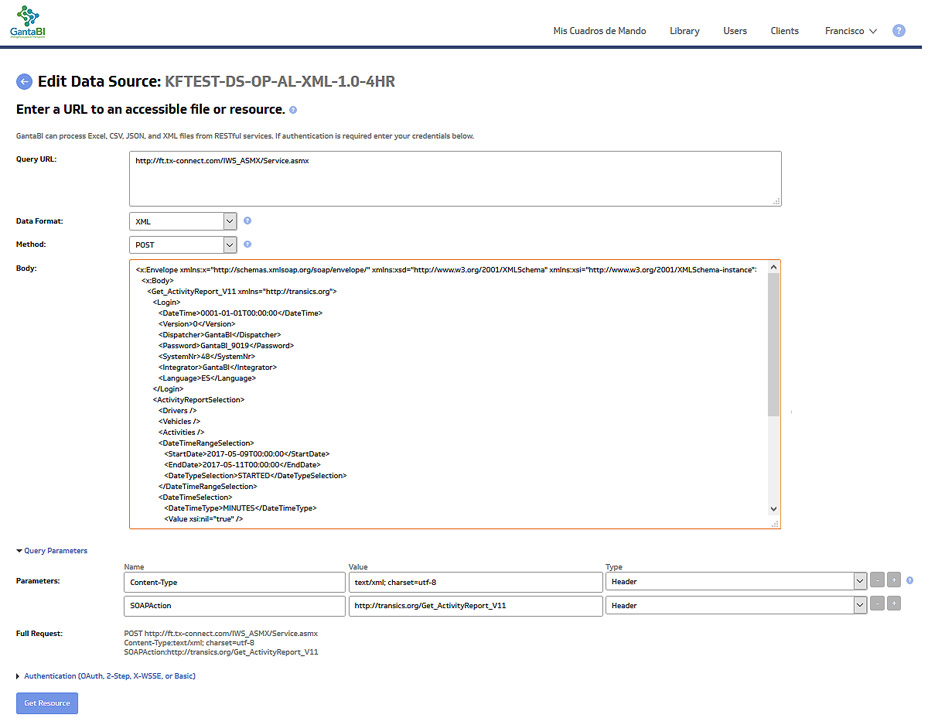Open the Method POST dropdown
Screen dimensions: 945x725
click(183, 245)
